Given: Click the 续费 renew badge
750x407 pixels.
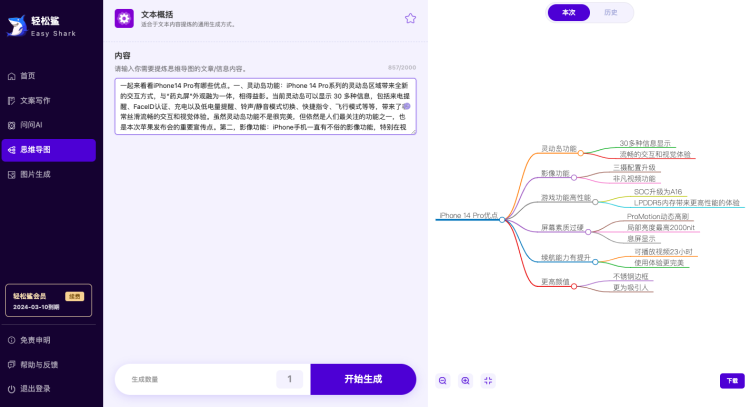Looking at the screenshot, I should point(75,297).
